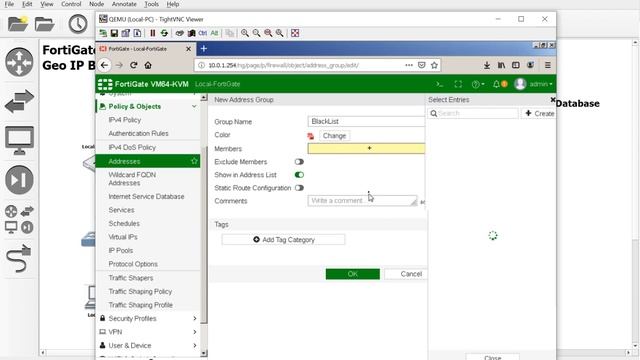The image size is (640, 360).
Task: Browse switches in GNS3 device panel
Action: pos(19,101)
